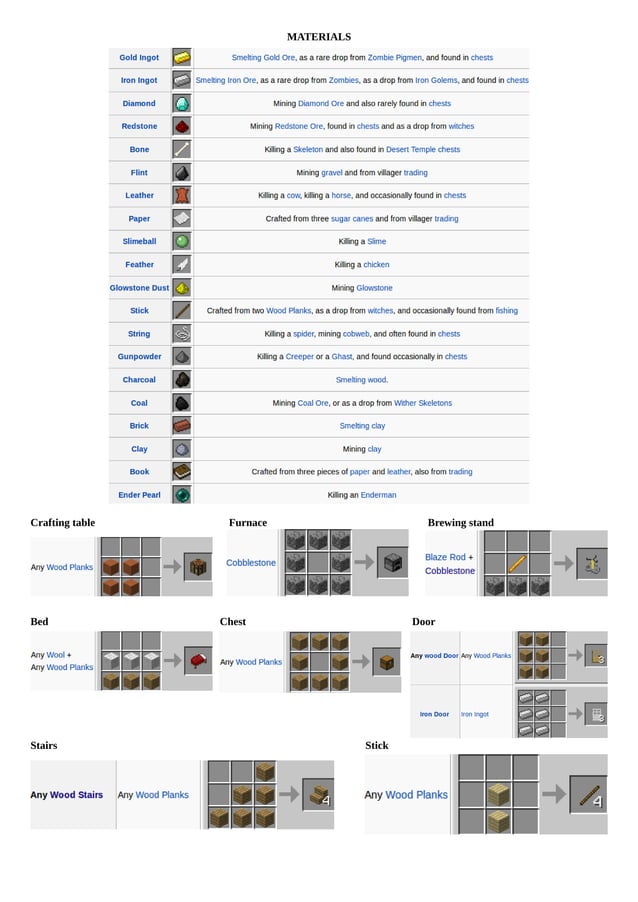Click the Clay item icon
The height and width of the screenshot is (902, 638).
[x=182, y=449]
